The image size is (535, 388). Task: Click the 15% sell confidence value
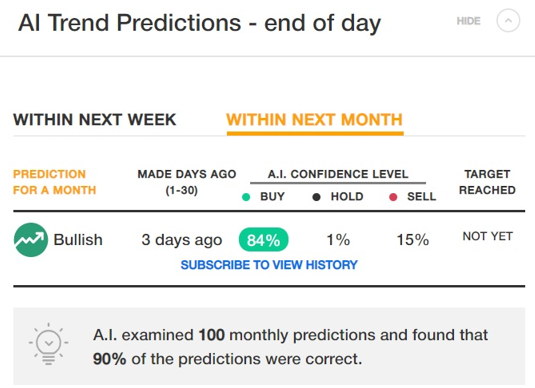413,240
